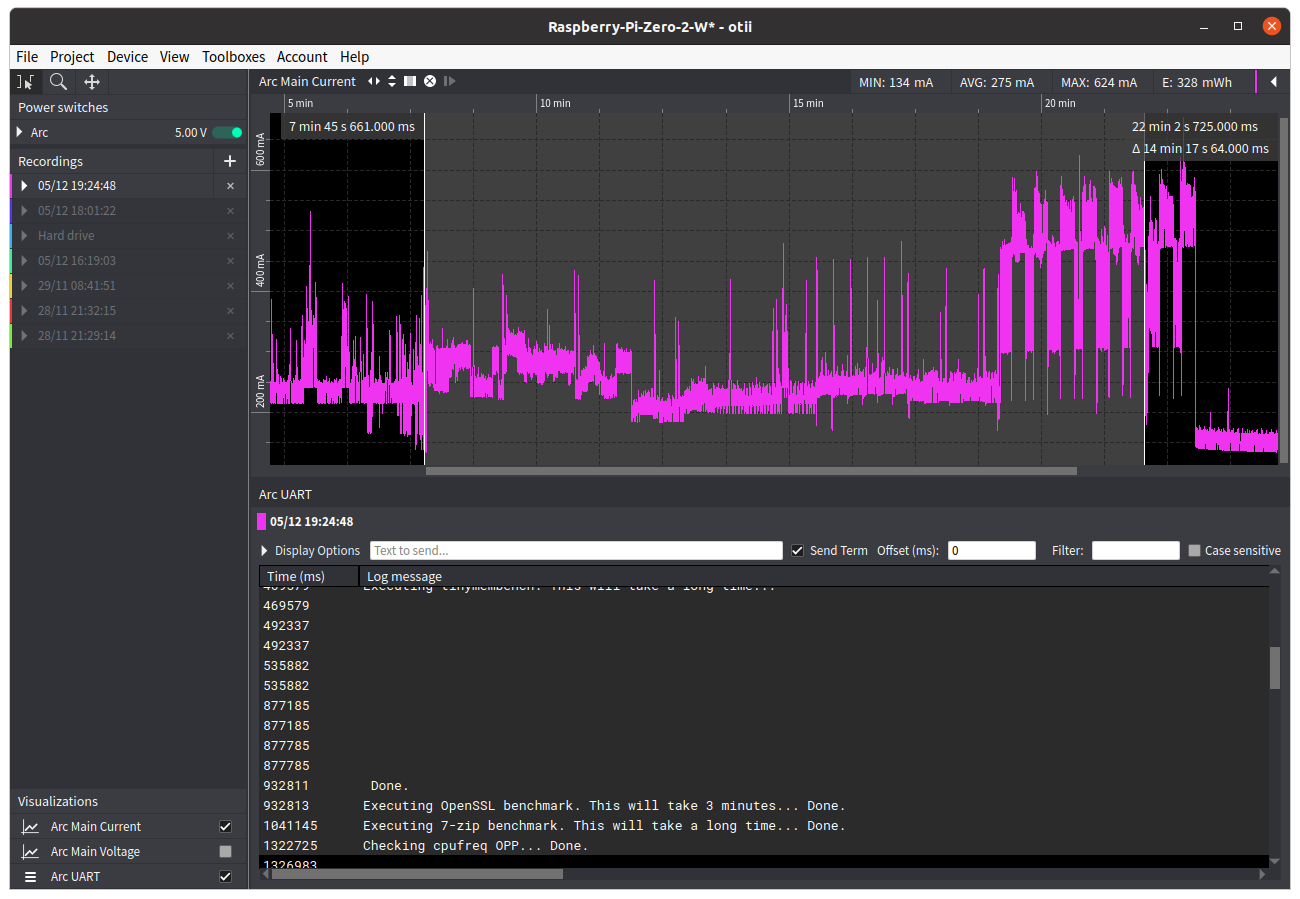Click the graph's horizontal scrollbar thumb
The width and height of the screenshot is (1300, 899).
(x=751, y=471)
